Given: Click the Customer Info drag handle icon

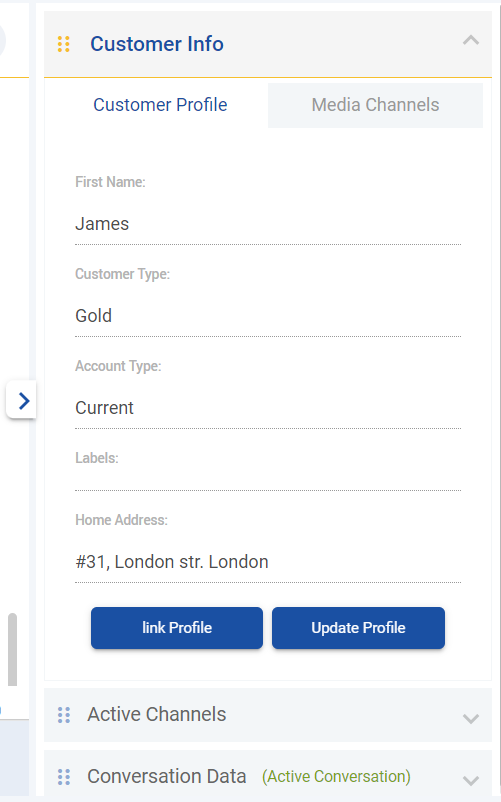Looking at the screenshot, I should [x=64, y=44].
